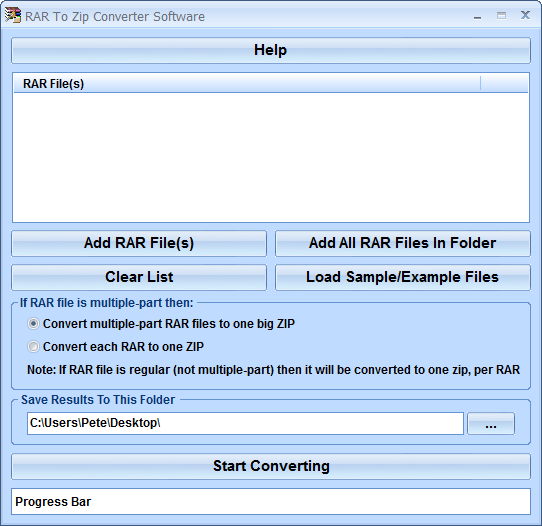Click the empty header area right of divider
Viewport: 542px width, 526px height.
[504, 84]
